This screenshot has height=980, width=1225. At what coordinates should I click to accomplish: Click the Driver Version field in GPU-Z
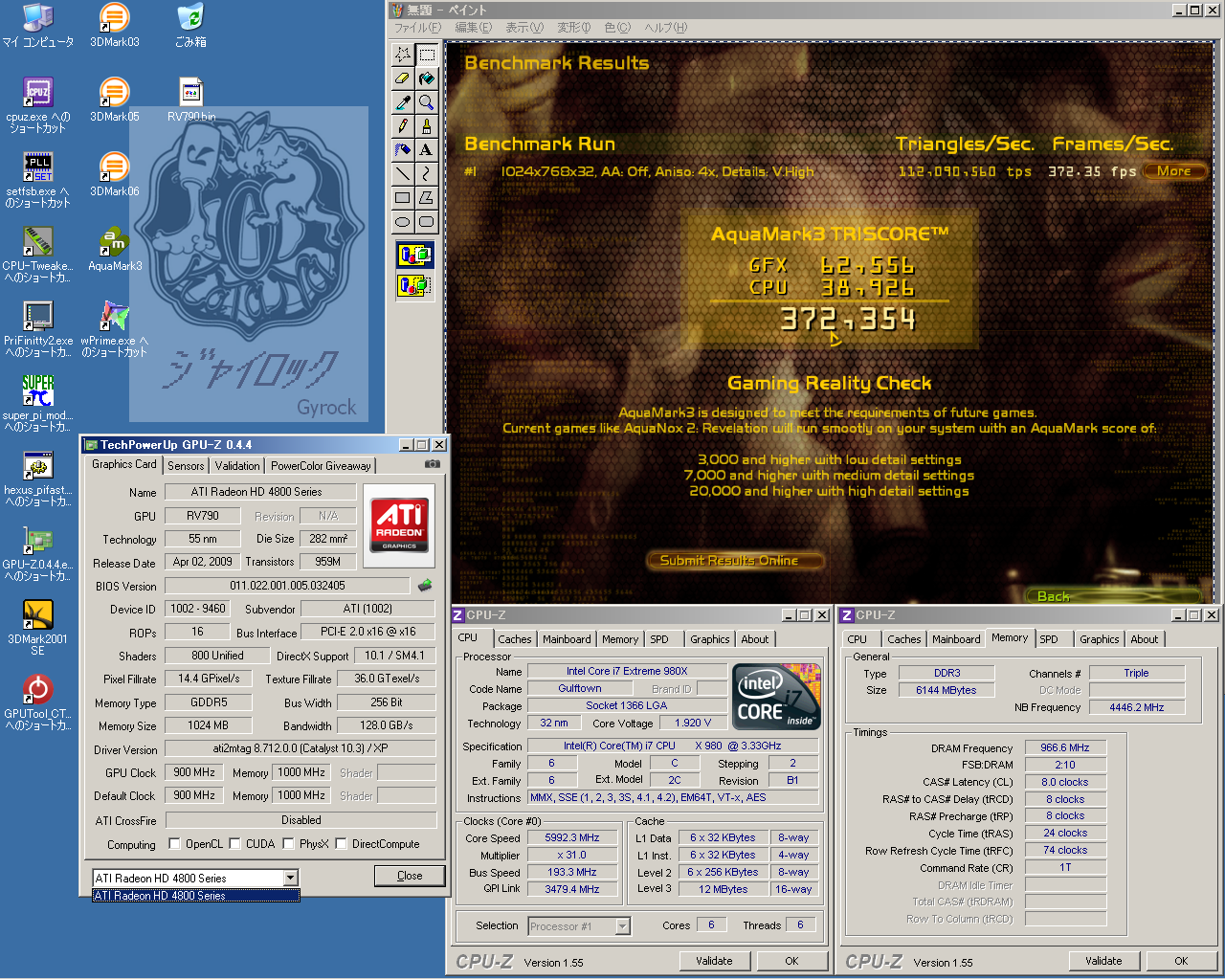click(x=301, y=749)
